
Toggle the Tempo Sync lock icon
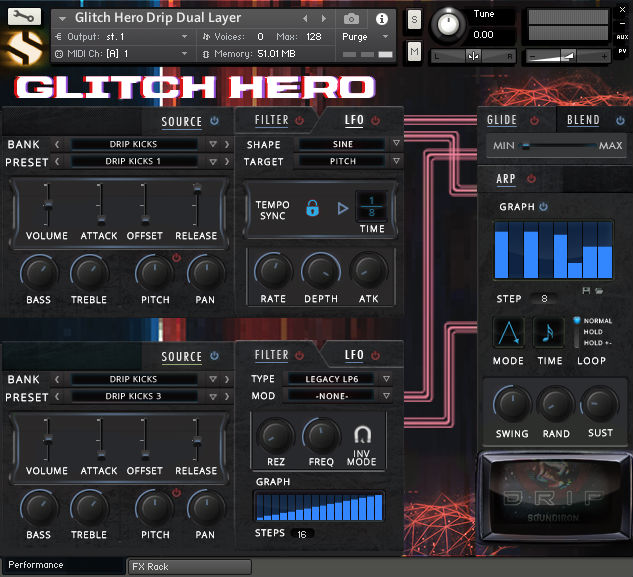(312, 208)
